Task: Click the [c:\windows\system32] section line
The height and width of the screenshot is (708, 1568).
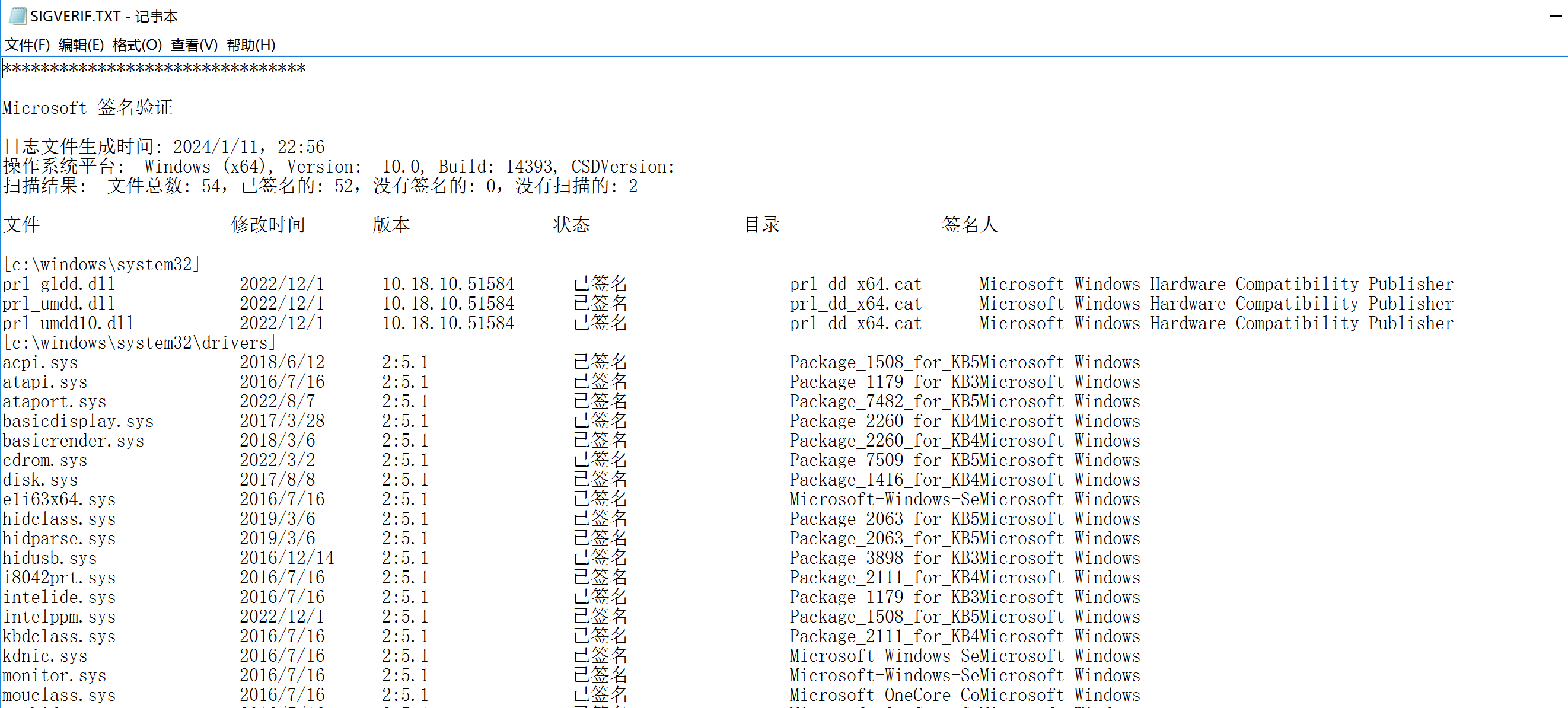Action: coord(101,264)
